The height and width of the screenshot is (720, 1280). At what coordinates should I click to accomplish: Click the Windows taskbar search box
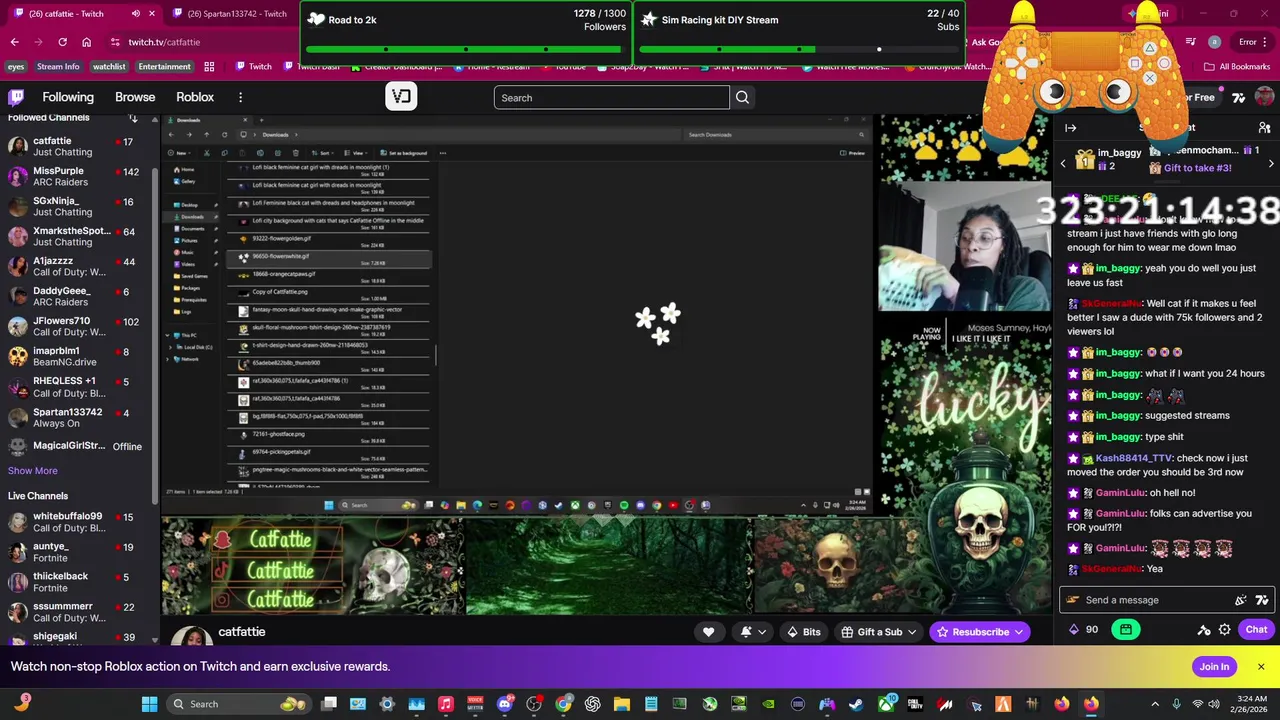[x=238, y=704]
